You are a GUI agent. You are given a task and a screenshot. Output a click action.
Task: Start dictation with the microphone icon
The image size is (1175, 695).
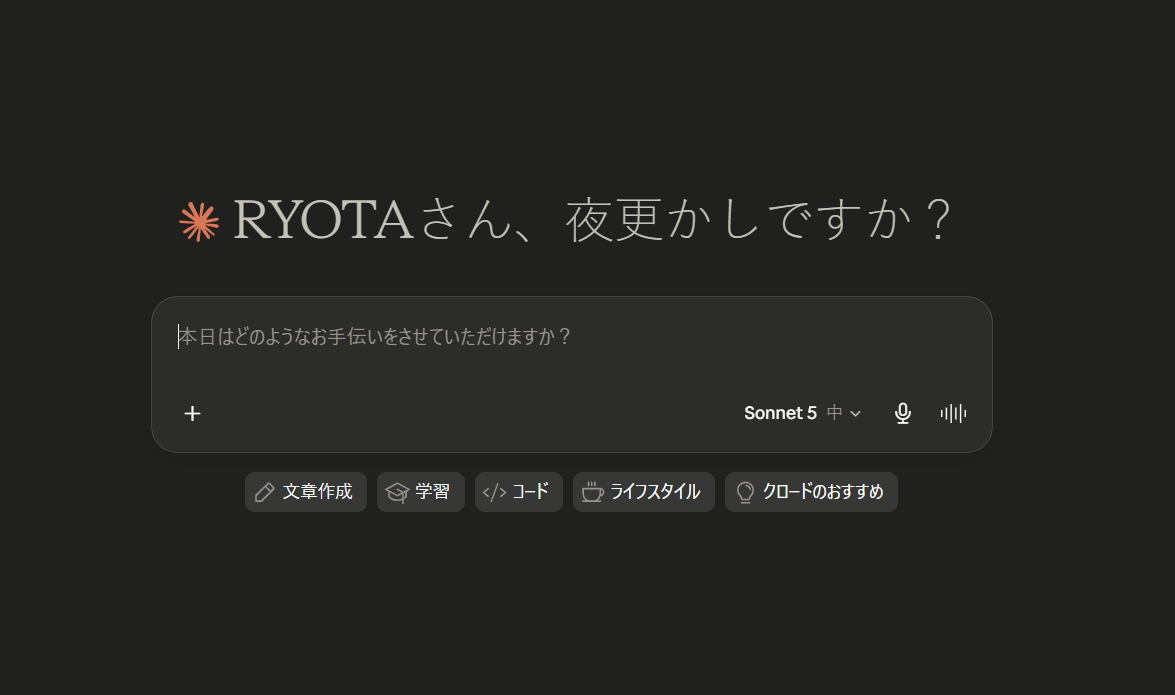(903, 413)
